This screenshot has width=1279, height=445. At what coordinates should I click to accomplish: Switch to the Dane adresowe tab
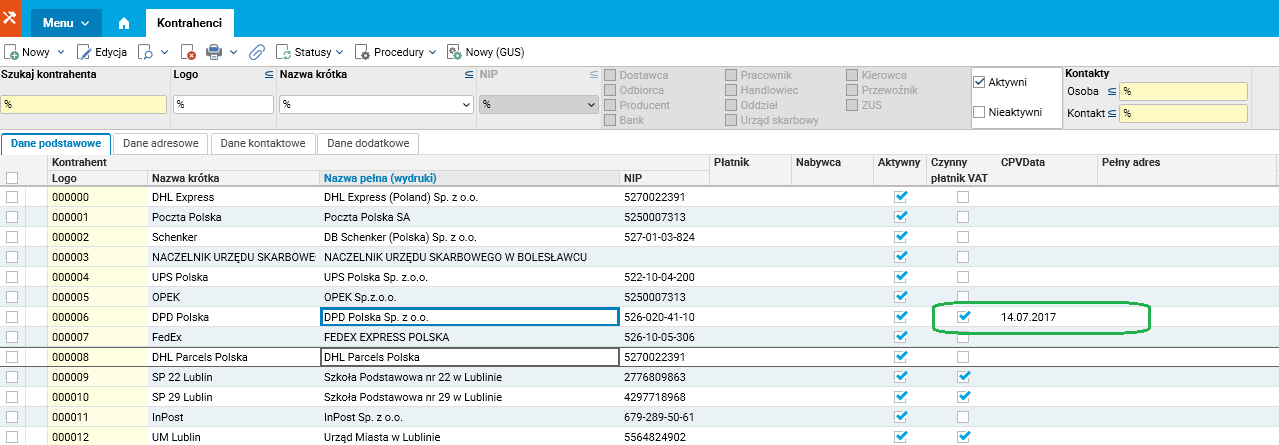(x=161, y=144)
